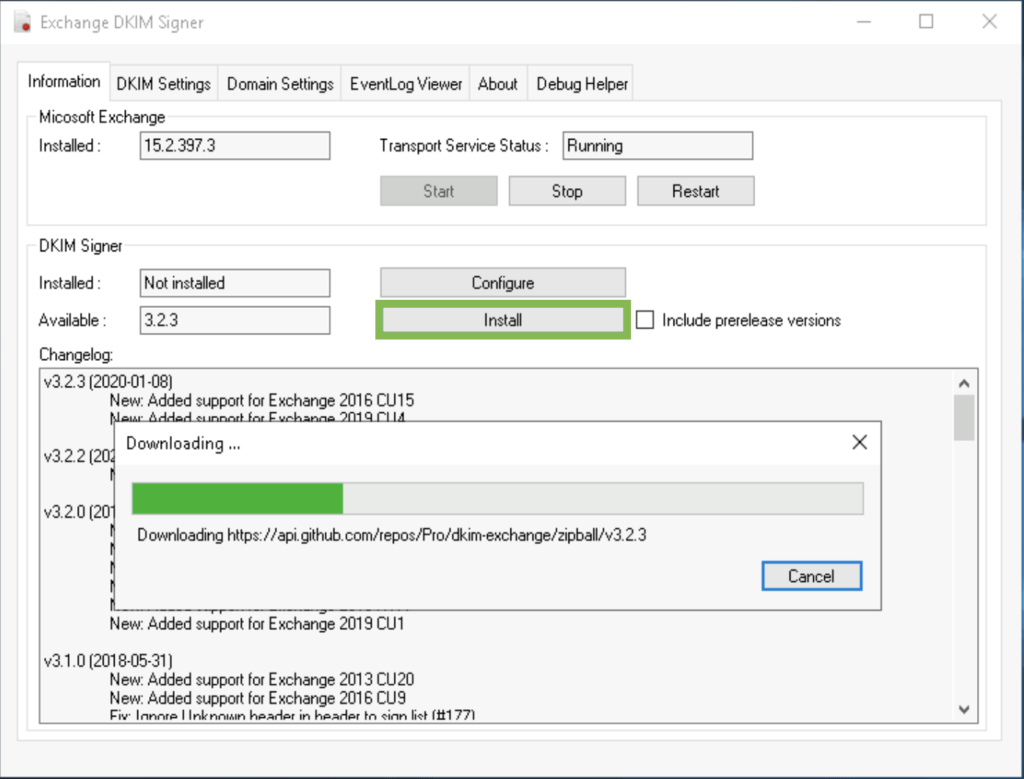Click the scrollbar up arrow
1024x779 pixels.
click(964, 380)
